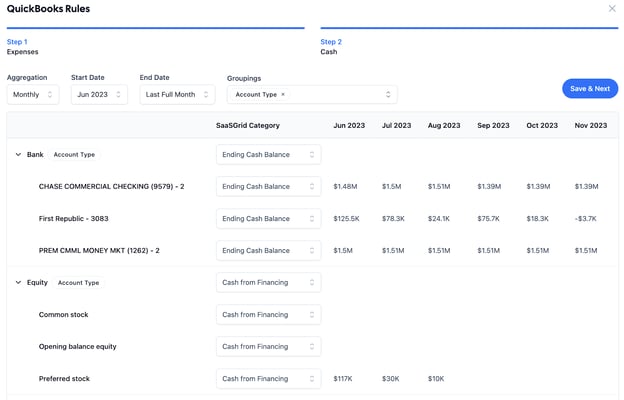This screenshot has height=400, width=624.
Task: Click the $10K Preferred stock Aug value
Action: point(436,379)
